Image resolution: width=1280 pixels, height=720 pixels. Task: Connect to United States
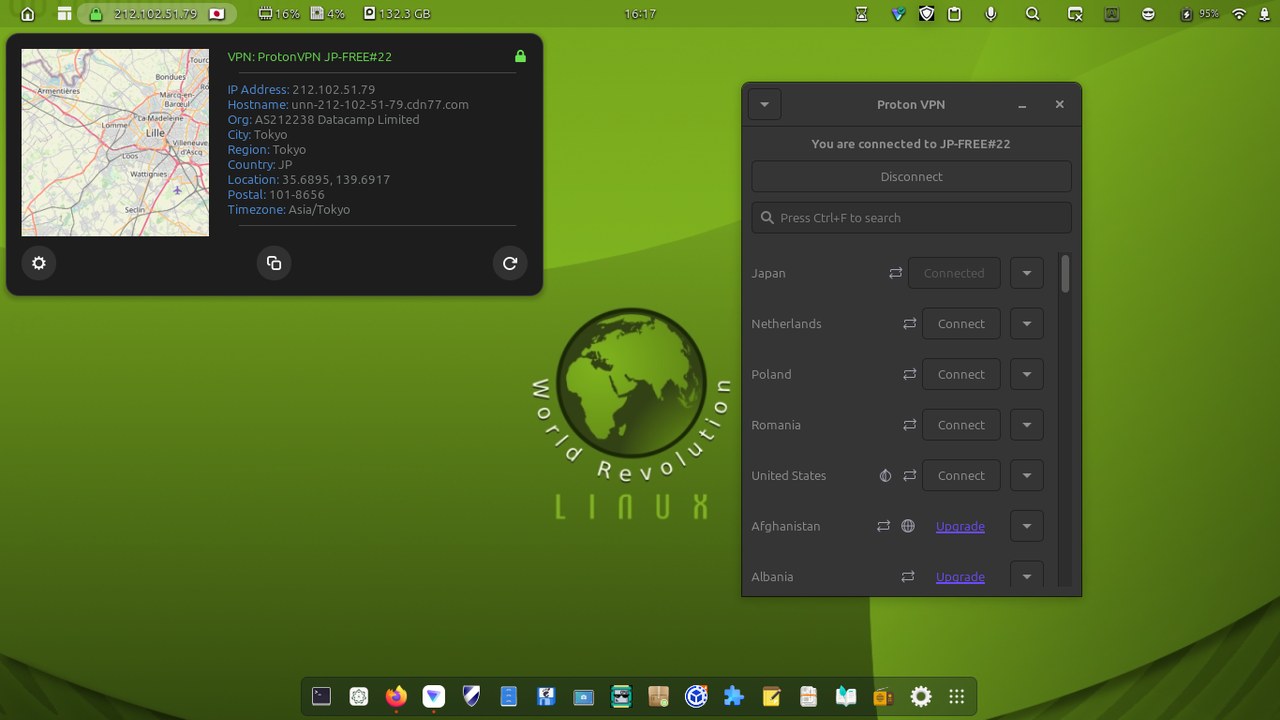tap(961, 475)
